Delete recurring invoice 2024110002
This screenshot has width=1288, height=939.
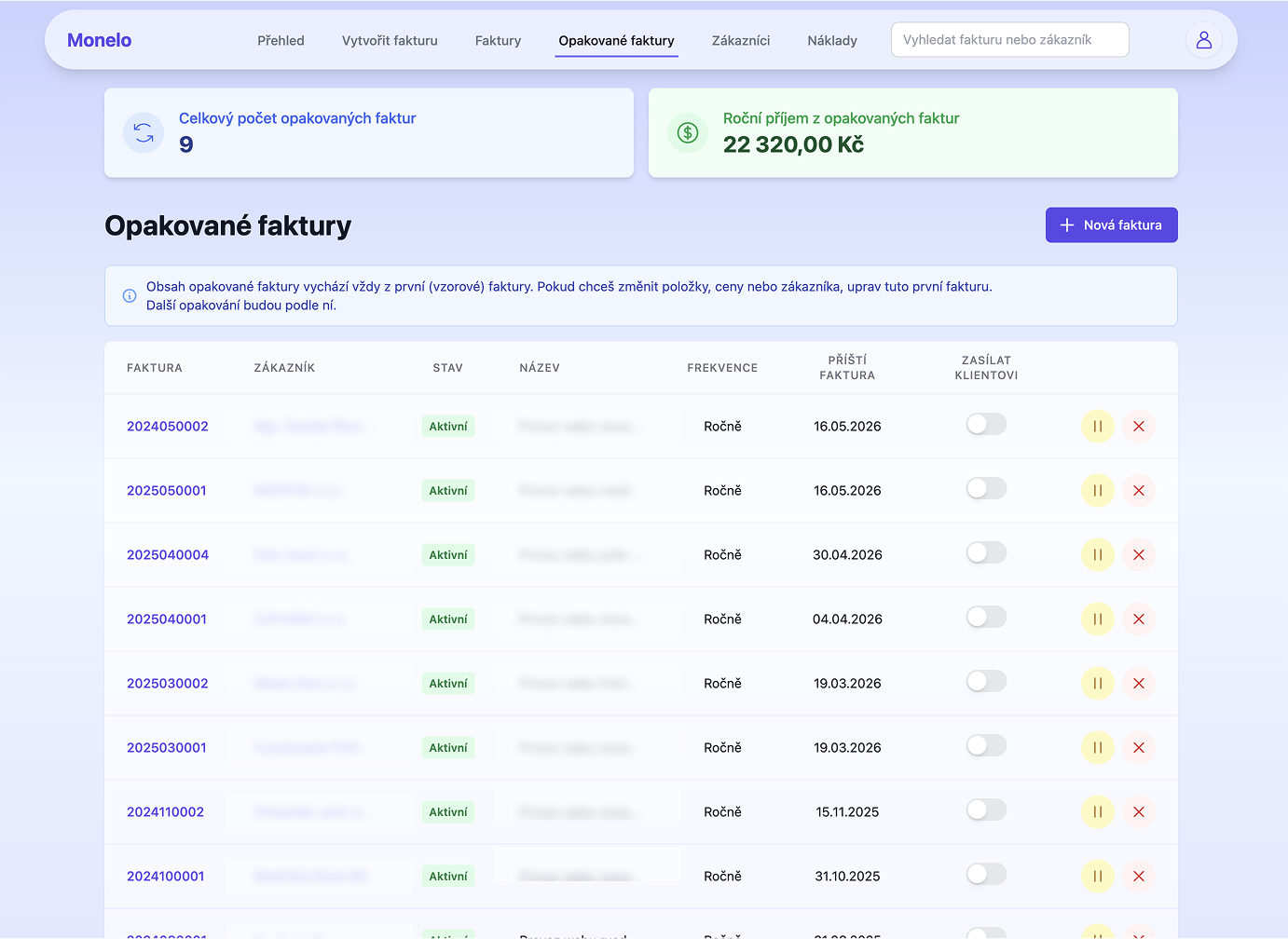[1139, 812]
